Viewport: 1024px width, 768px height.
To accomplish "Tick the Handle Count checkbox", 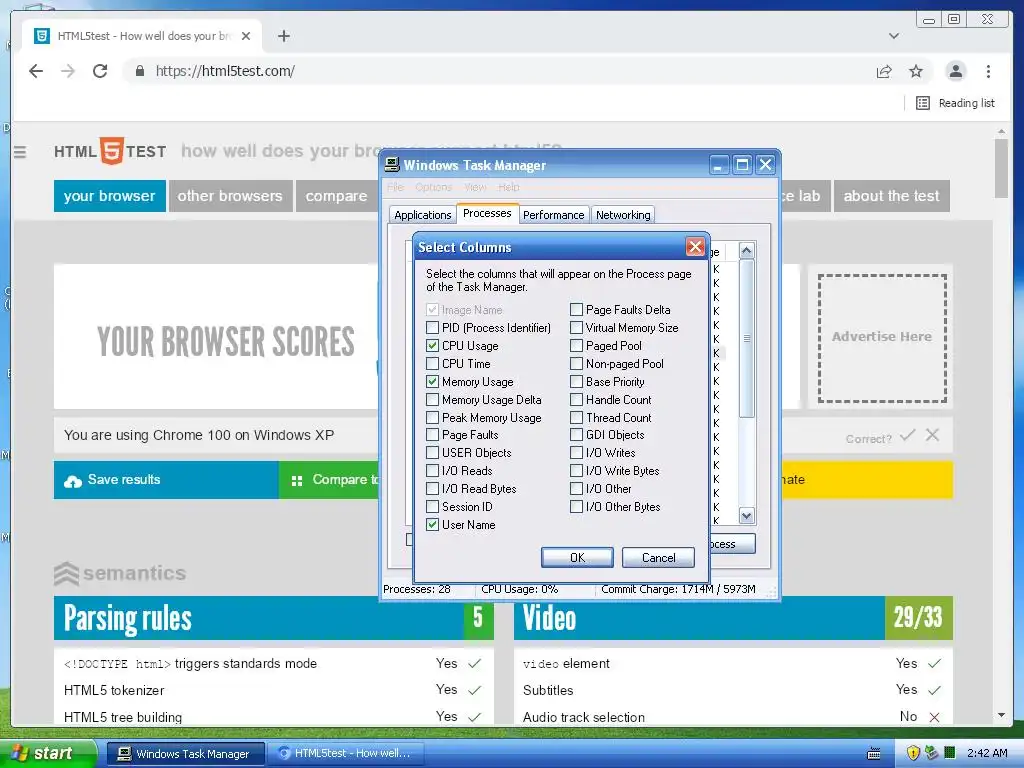I will (x=577, y=400).
